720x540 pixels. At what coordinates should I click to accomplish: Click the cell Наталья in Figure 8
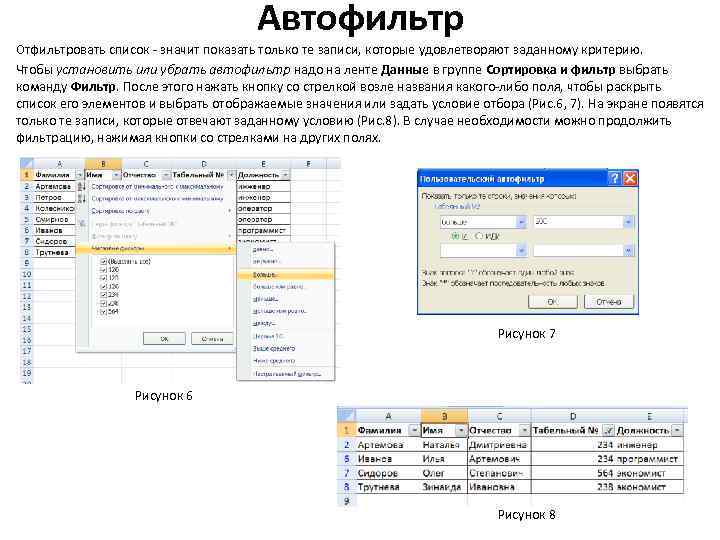[x=444, y=444]
